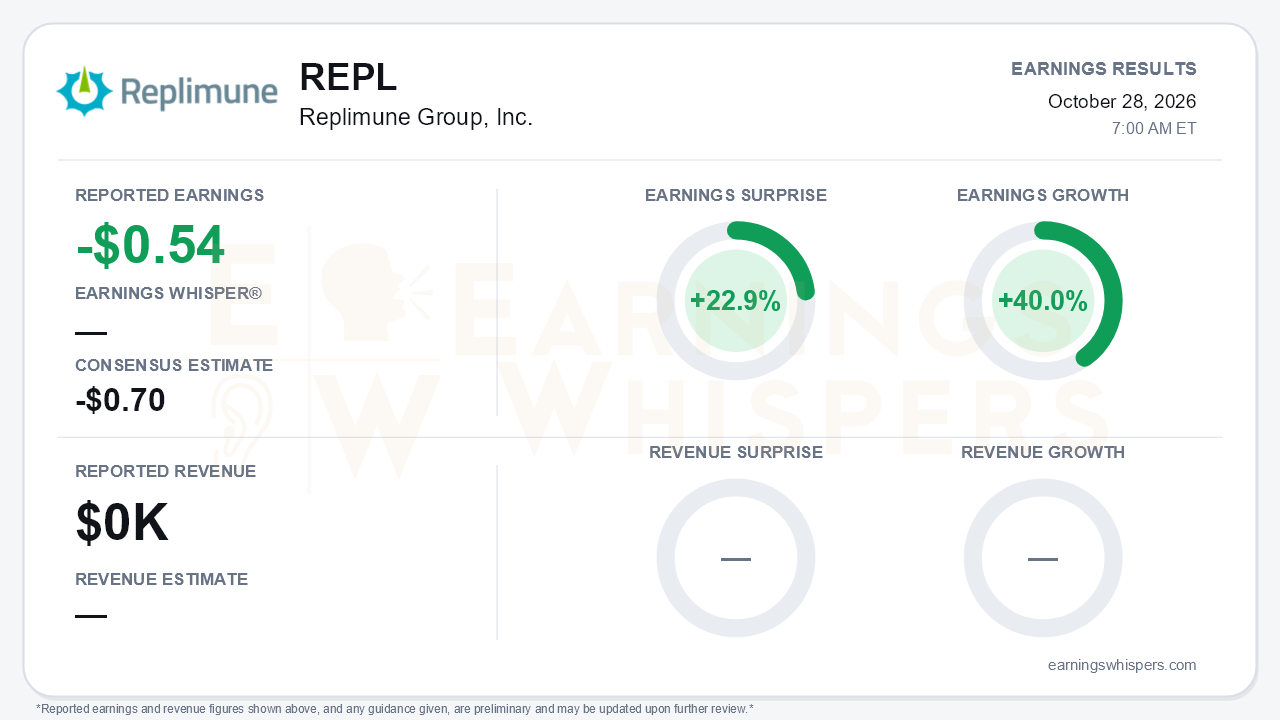Click the Replimune Group, Inc. company name
1280x720 pixels.
[x=416, y=117]
